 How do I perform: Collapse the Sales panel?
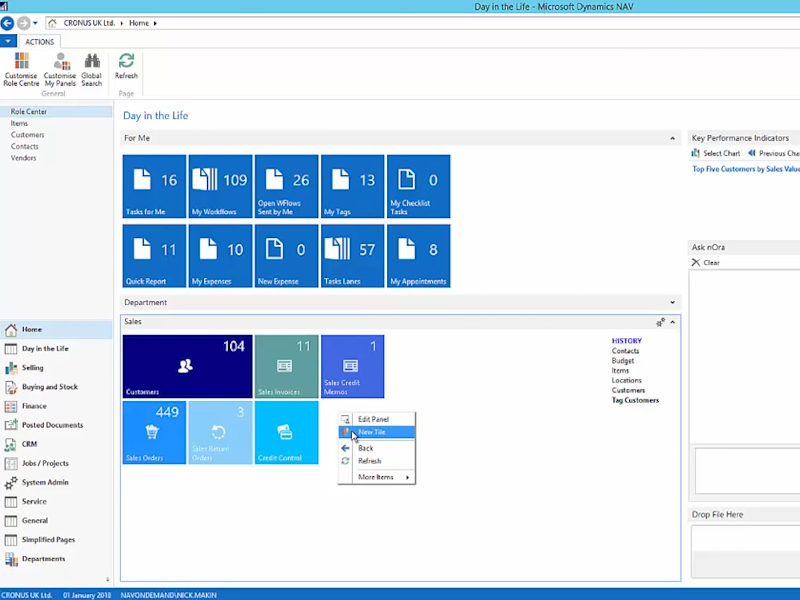point(672,322)
